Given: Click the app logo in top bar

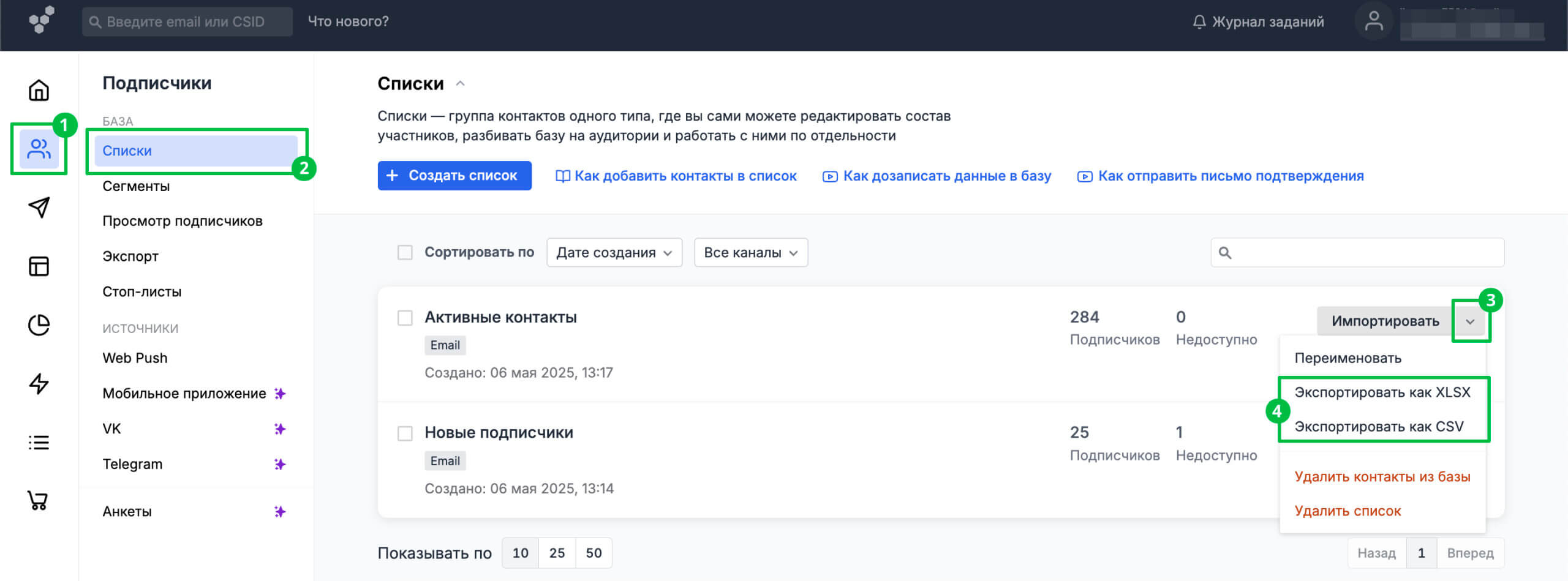Looking at the screenshot, I should point(41,20).
